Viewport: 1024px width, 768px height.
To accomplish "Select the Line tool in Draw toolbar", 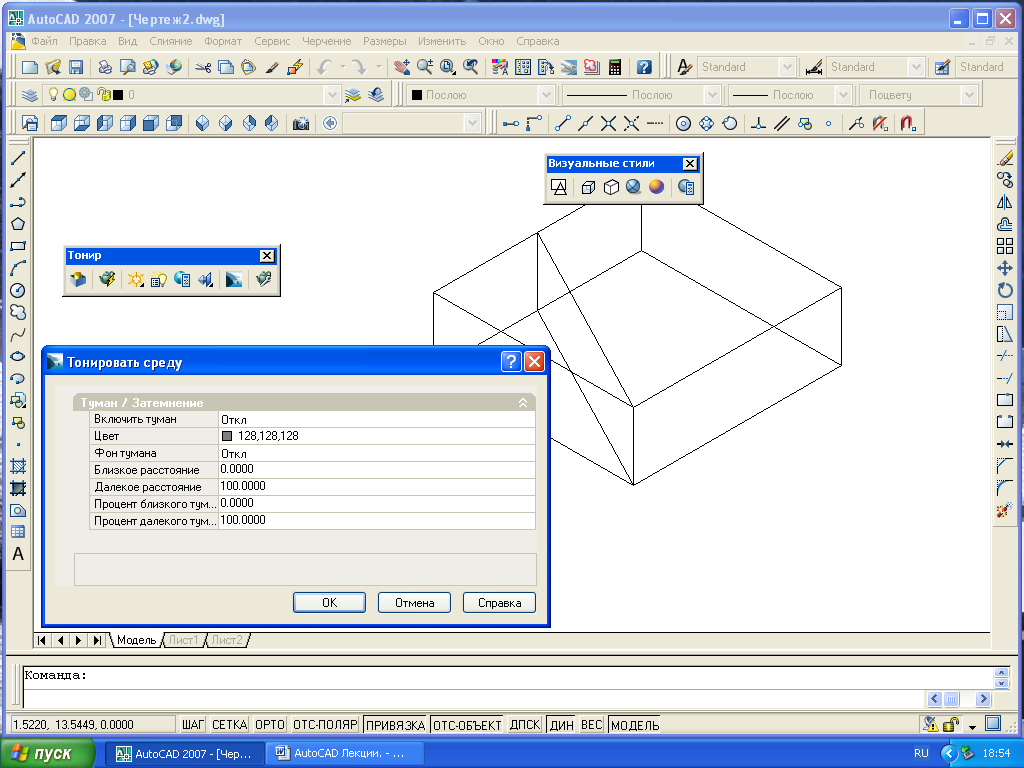I will point(18,157).
